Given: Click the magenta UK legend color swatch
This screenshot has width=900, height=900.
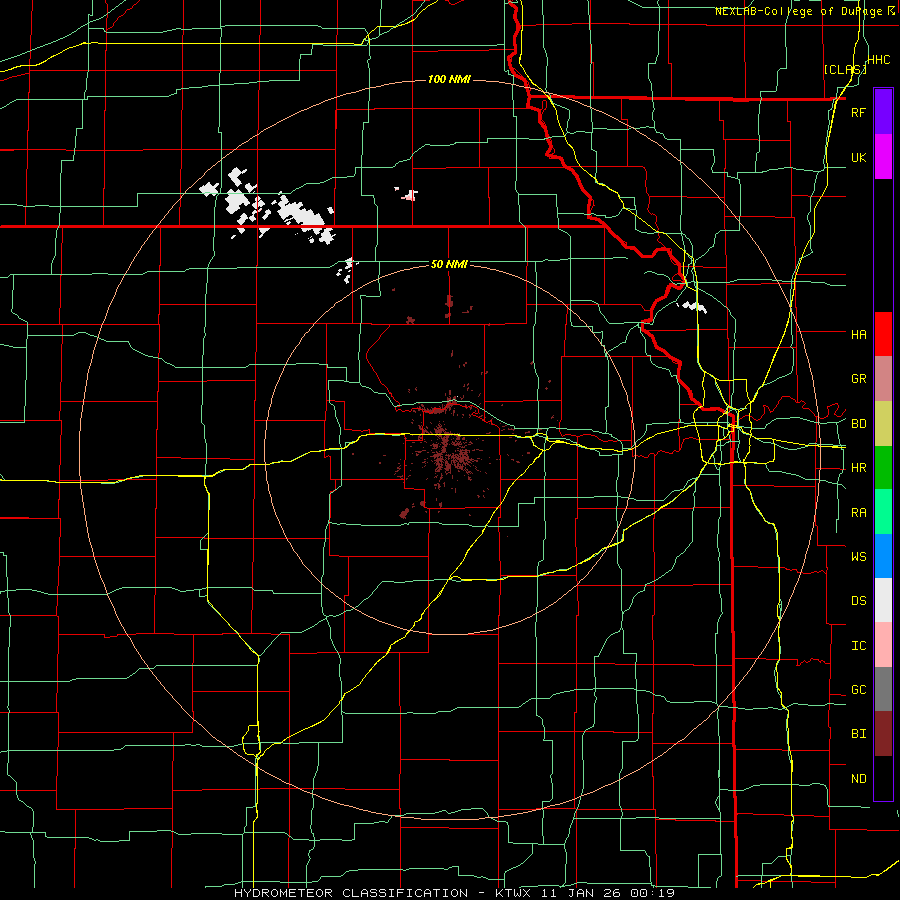Looking at the screenshot, I should 883,157.
